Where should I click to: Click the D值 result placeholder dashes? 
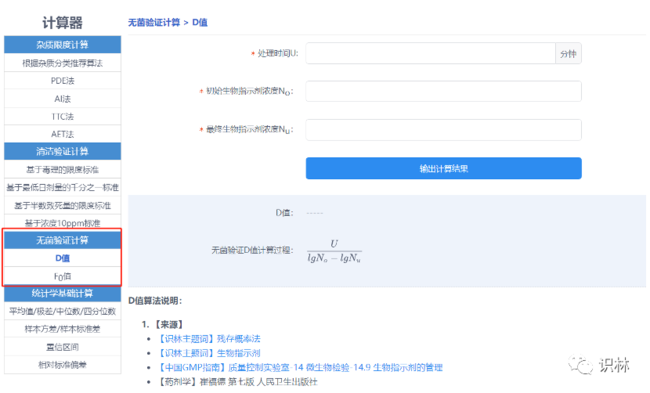pyautogui.click(x=315, y=213)
